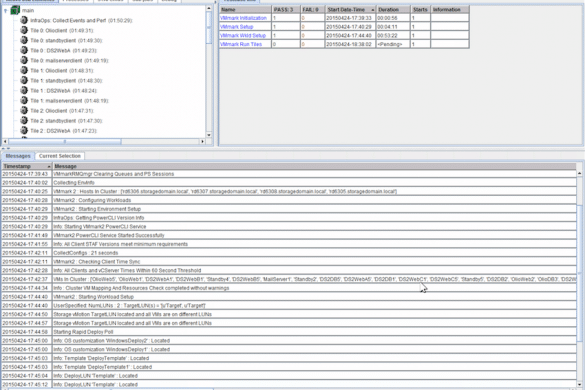Click the Tile 2 Olioclient process icon
This screenshot has height=390, width=585.
(x=24, y=110)
